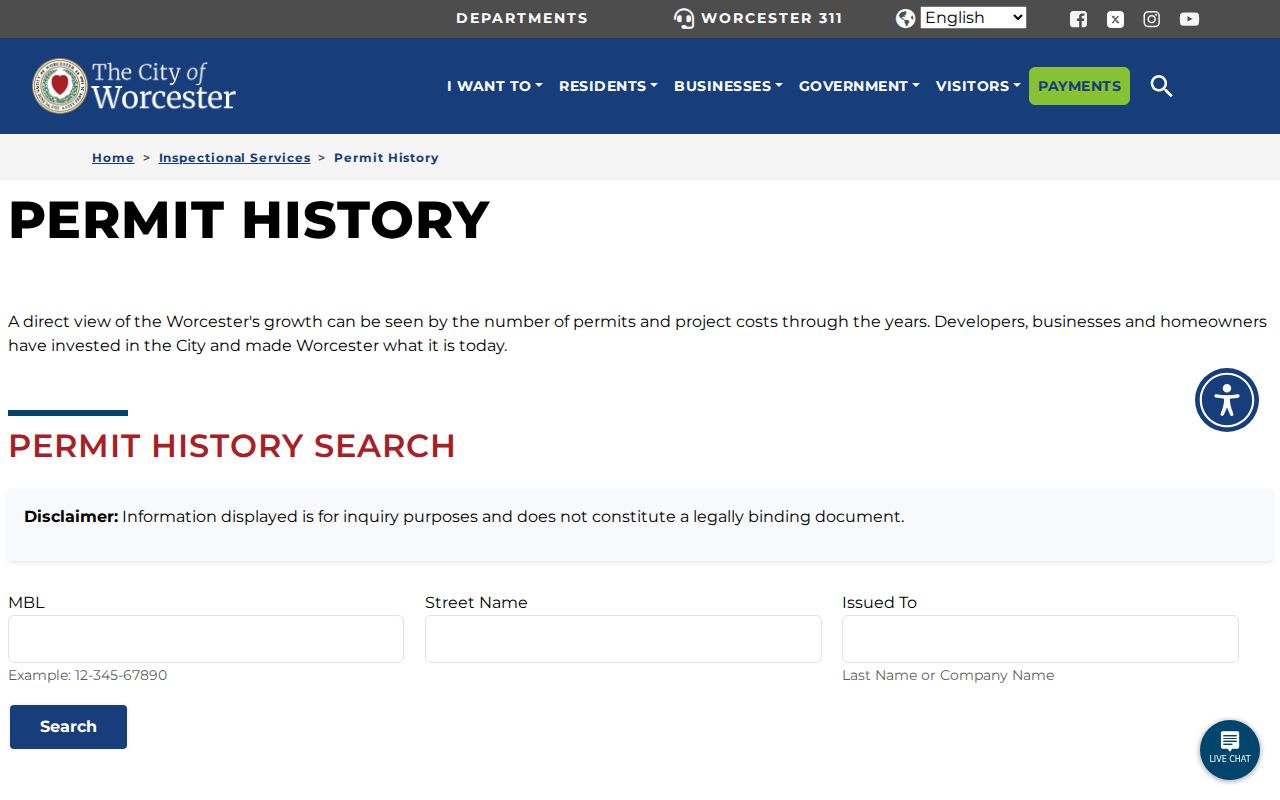The width and height of the screenshot is (1280, 800).
Task: Focus the Issued To input field
Action: pyautogui.click(x=1040, y=639)
